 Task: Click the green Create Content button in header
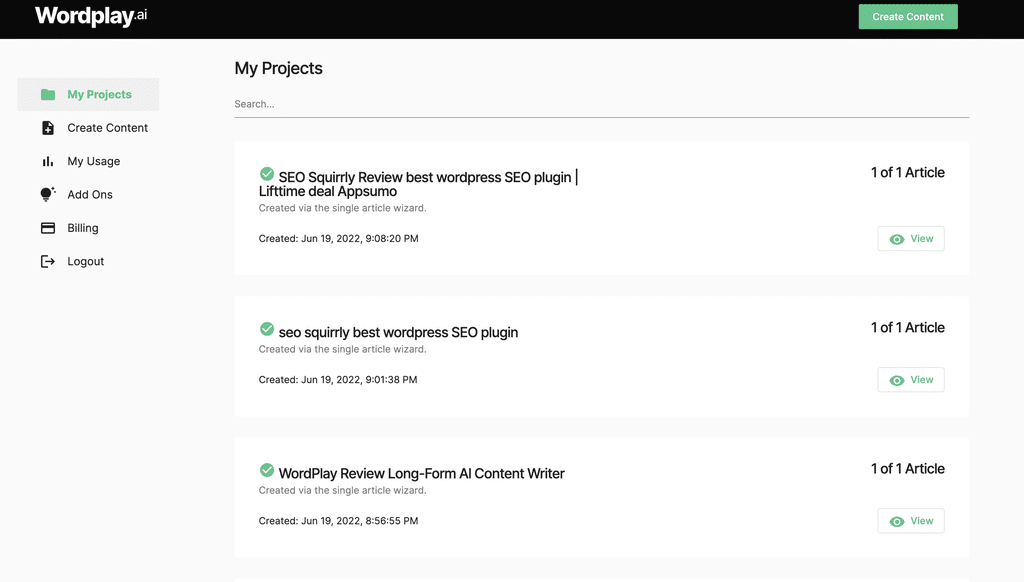click(x=908, y=16)
